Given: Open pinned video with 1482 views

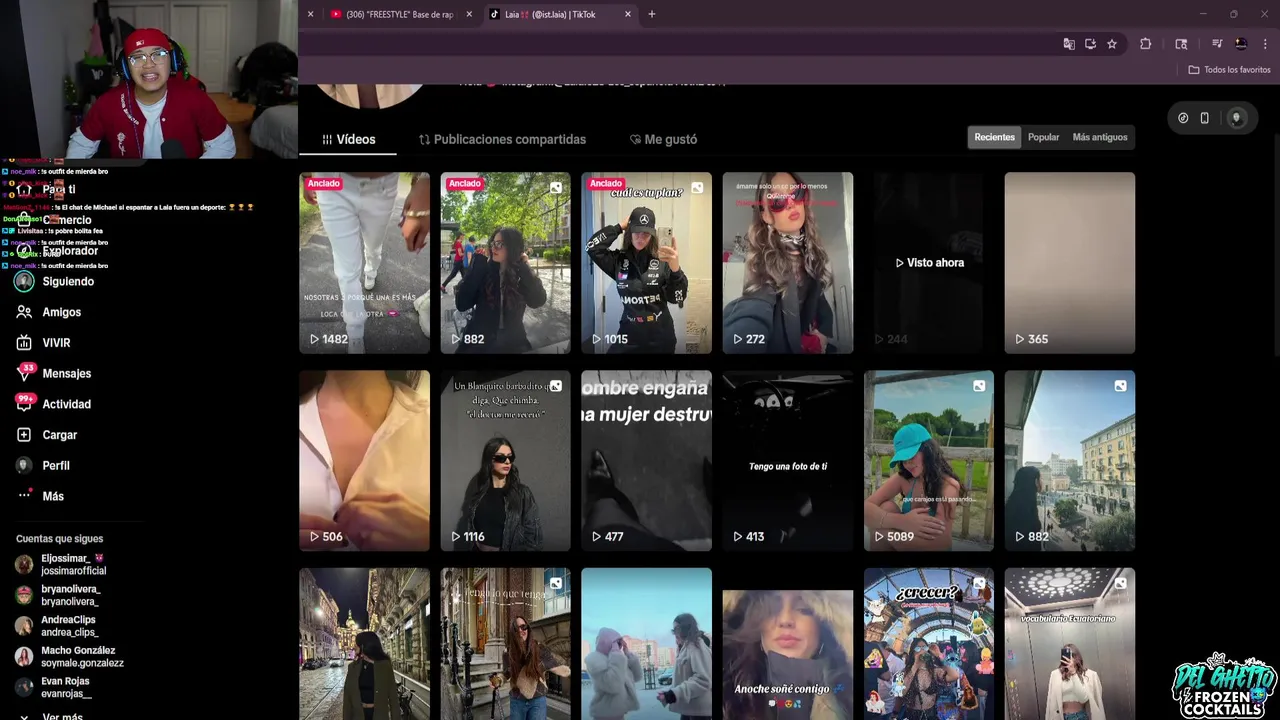Looking at the screenshot, I should (364, 263).
